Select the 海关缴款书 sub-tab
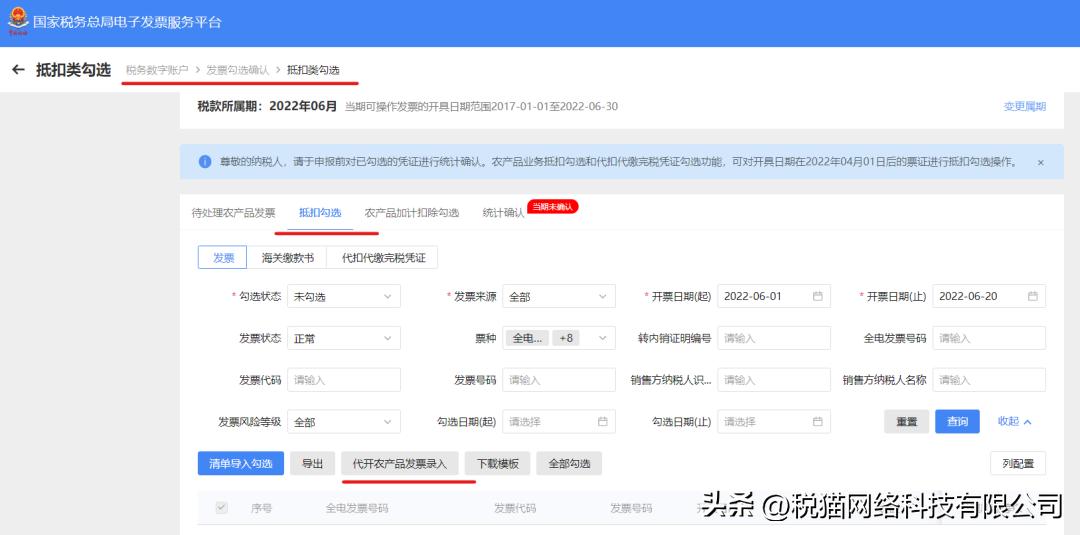 [288, 258]
